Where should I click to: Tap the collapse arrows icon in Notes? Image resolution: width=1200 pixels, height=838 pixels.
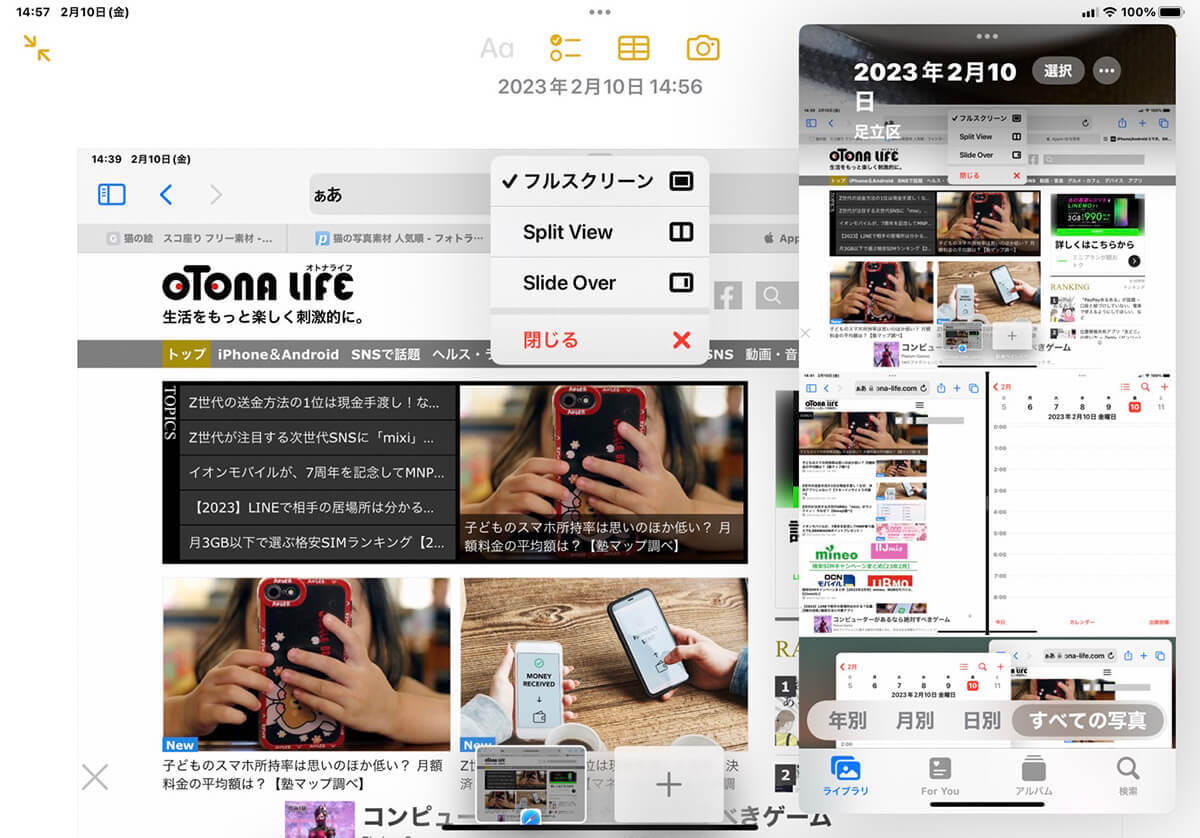[x=38, y=48]
